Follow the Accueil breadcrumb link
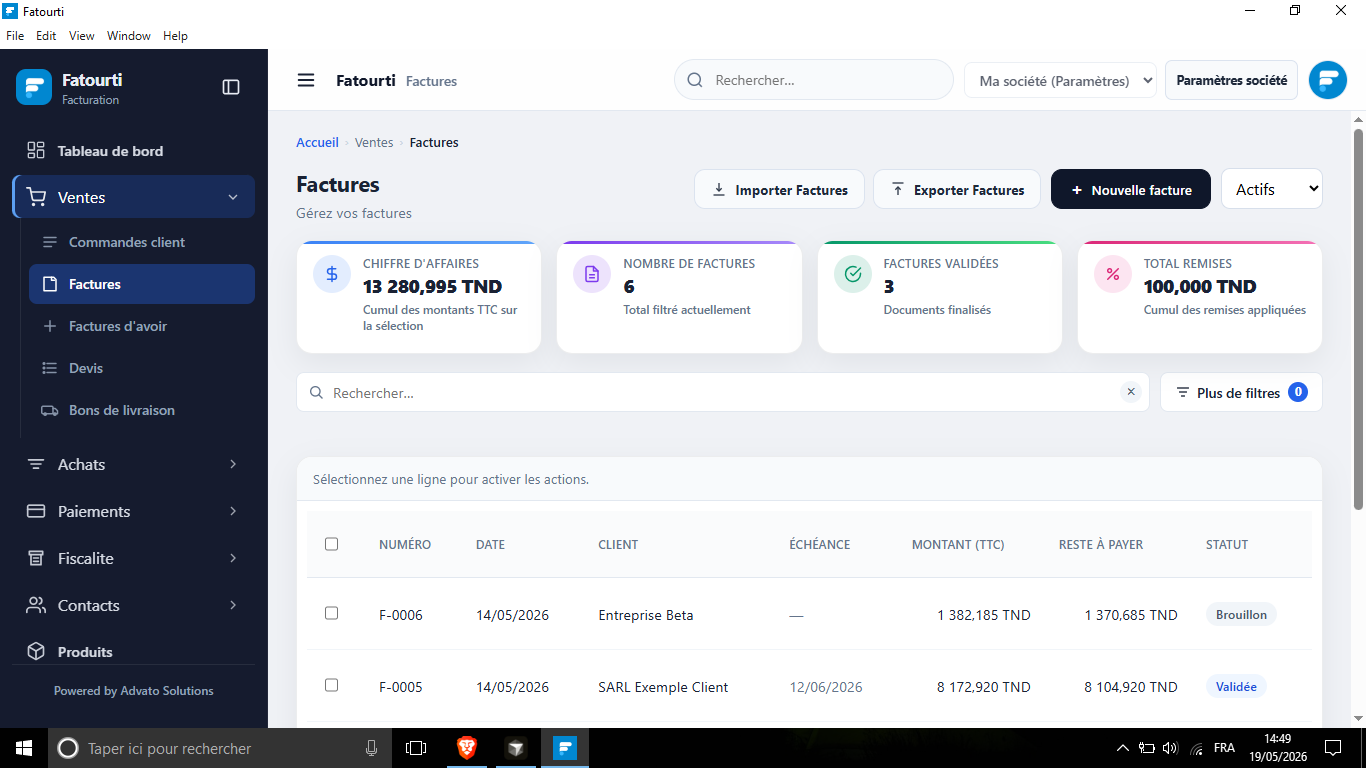 [317, 142]
